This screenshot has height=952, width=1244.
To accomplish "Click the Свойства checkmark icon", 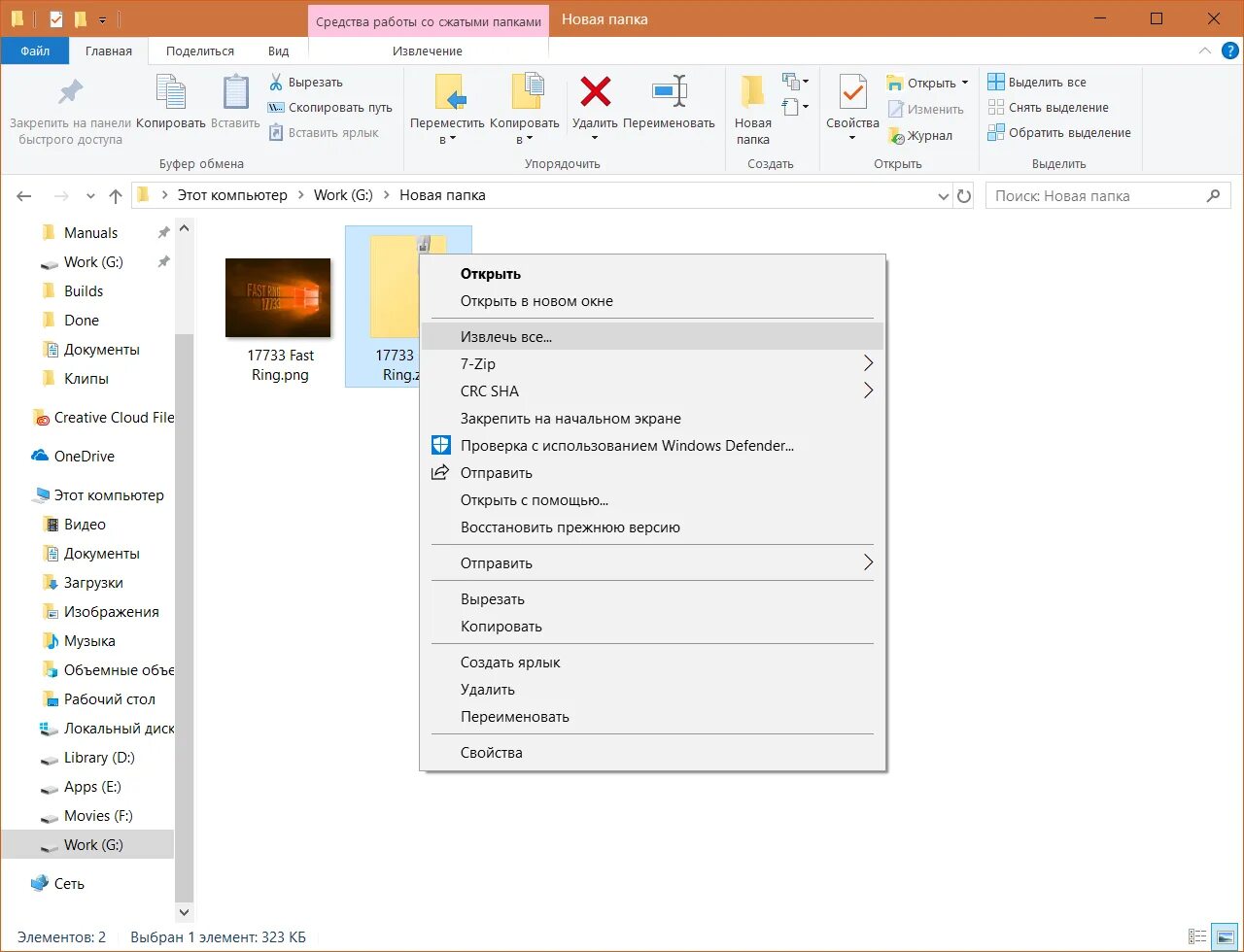I will 852,92.
